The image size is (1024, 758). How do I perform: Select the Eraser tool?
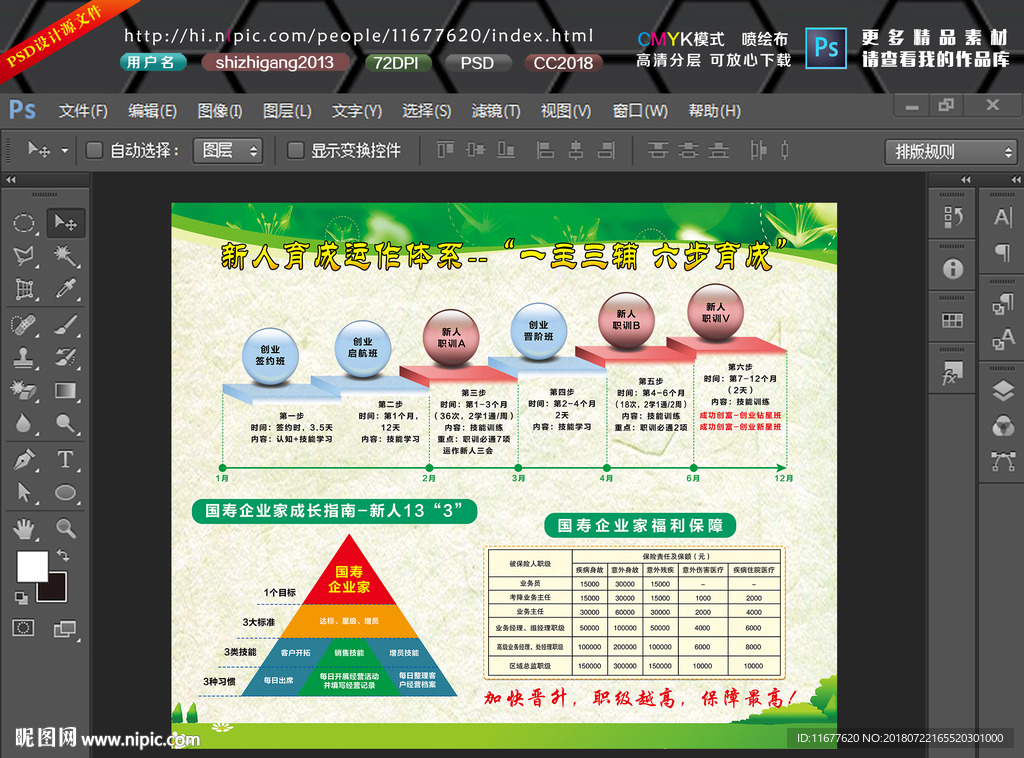[24, 390]
